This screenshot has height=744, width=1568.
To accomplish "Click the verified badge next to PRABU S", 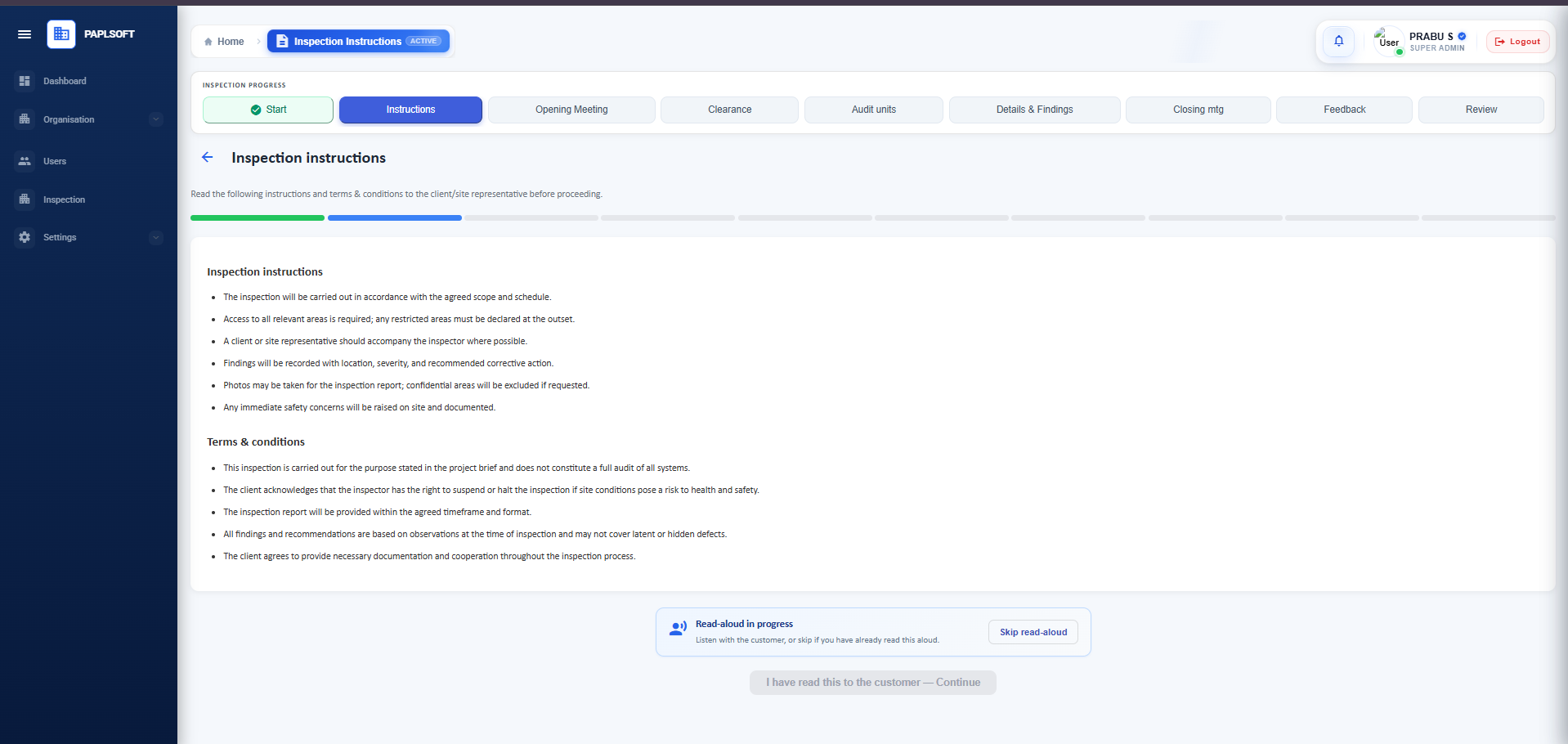I will [1462, 36].
